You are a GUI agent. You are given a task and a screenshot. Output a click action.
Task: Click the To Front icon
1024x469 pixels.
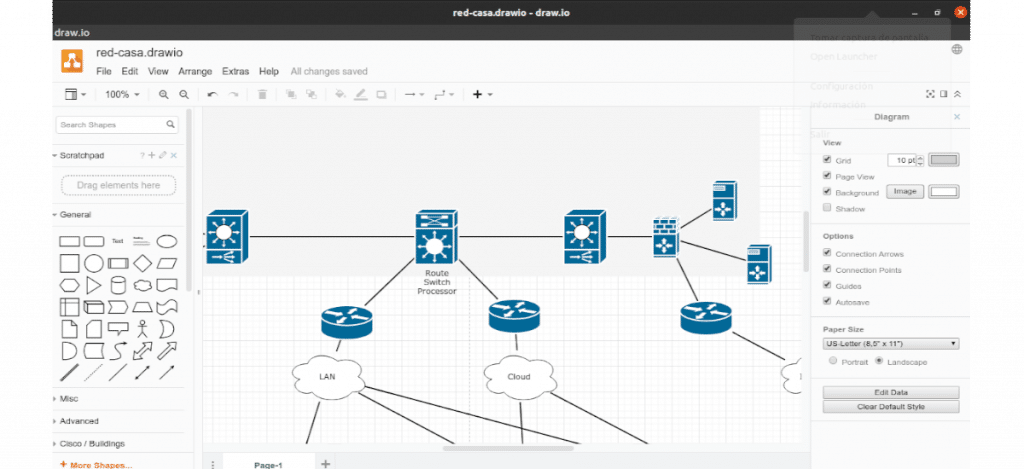coord(291,95)
